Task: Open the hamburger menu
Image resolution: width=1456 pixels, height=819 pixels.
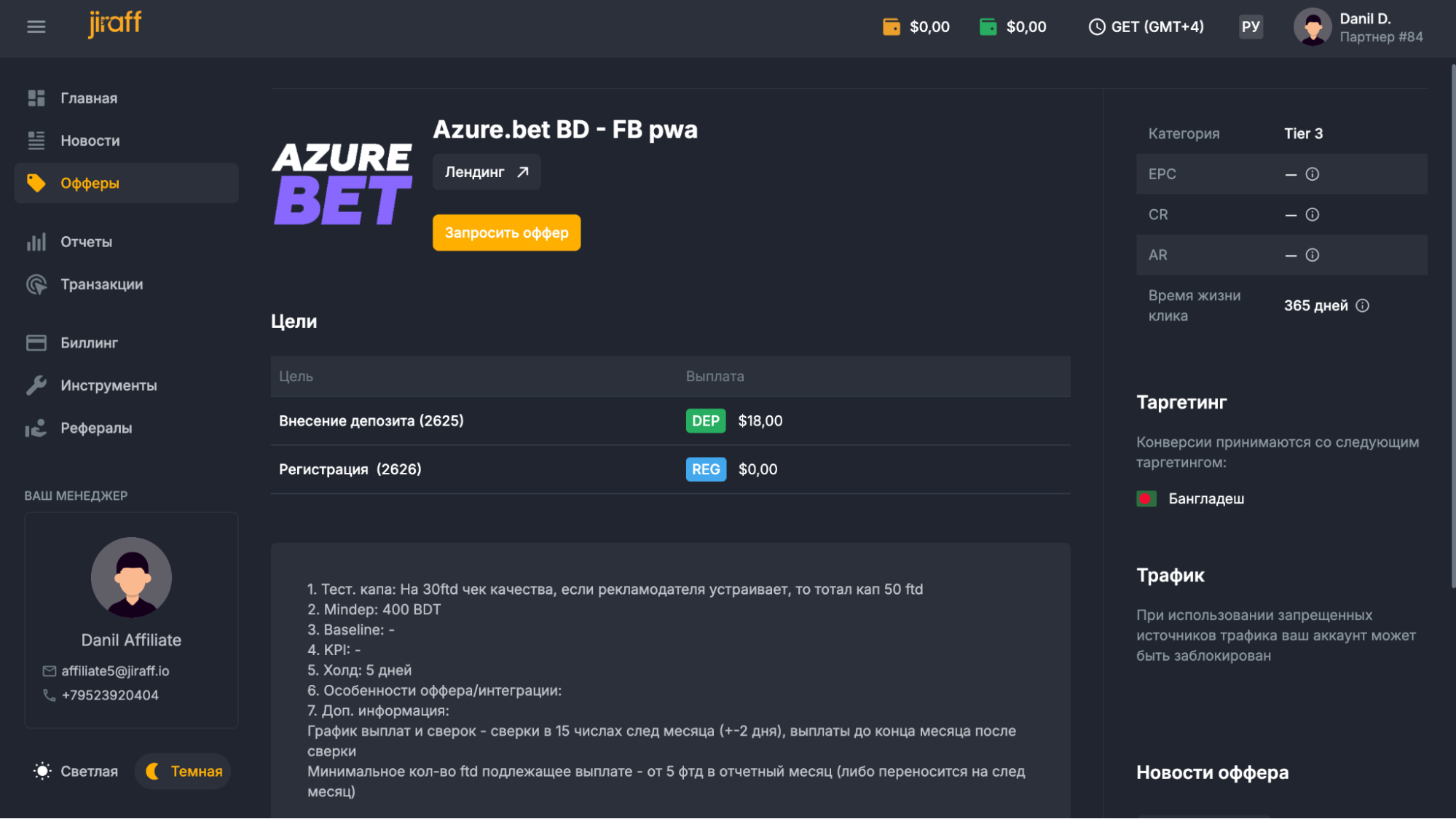Action: click(36, 27)
